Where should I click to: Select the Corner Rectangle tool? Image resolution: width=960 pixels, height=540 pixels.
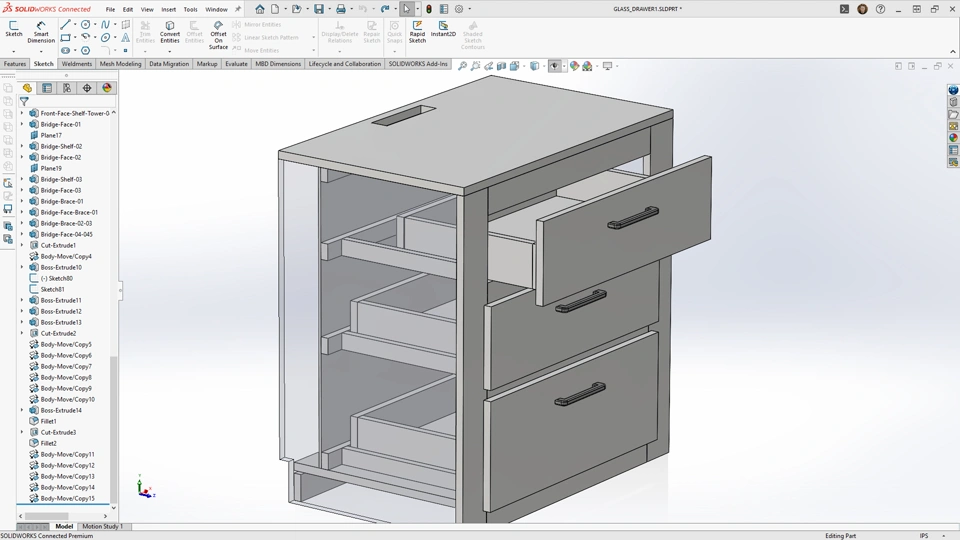[x=65, y=38]
